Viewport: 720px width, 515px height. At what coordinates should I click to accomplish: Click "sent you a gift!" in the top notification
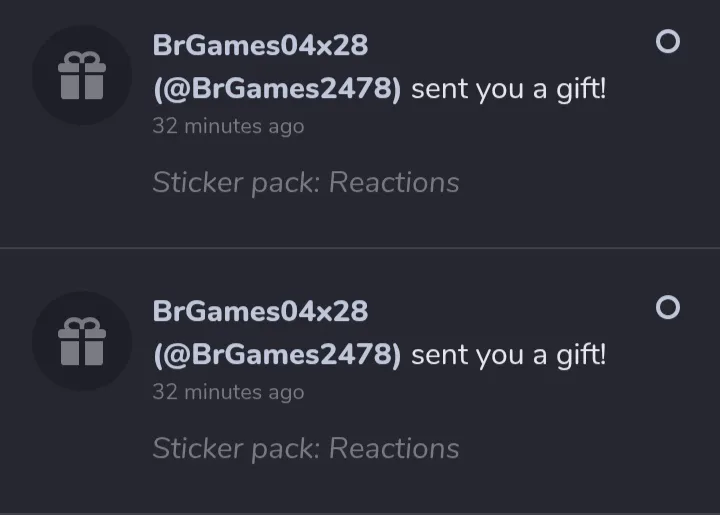point(508,89)
